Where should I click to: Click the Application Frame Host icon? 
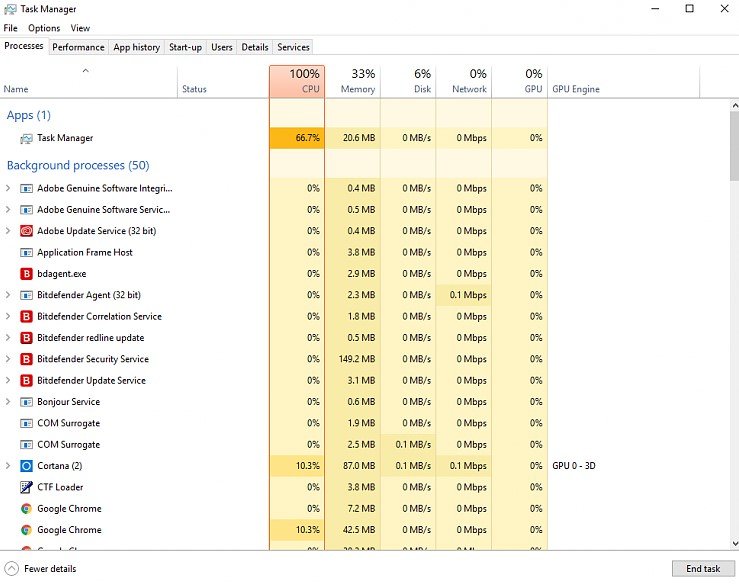26,253
